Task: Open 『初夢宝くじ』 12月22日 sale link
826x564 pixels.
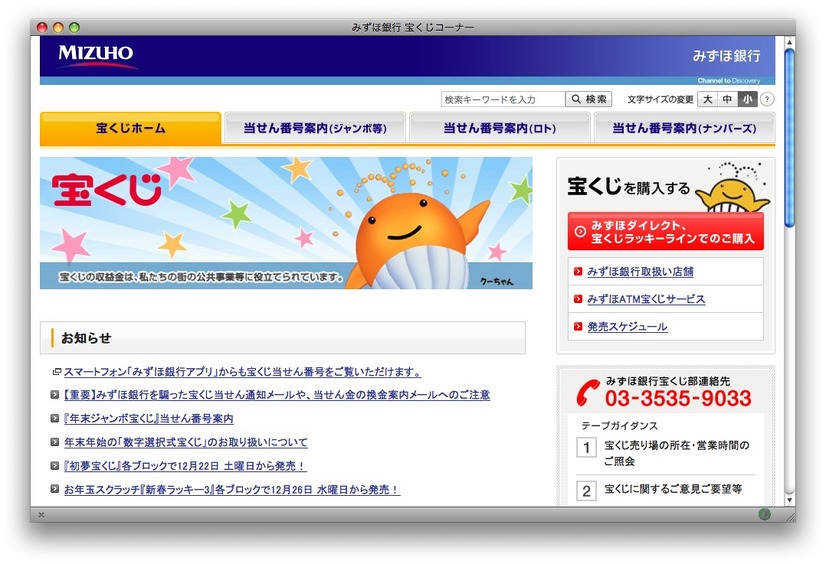Action: pos(185,466)
